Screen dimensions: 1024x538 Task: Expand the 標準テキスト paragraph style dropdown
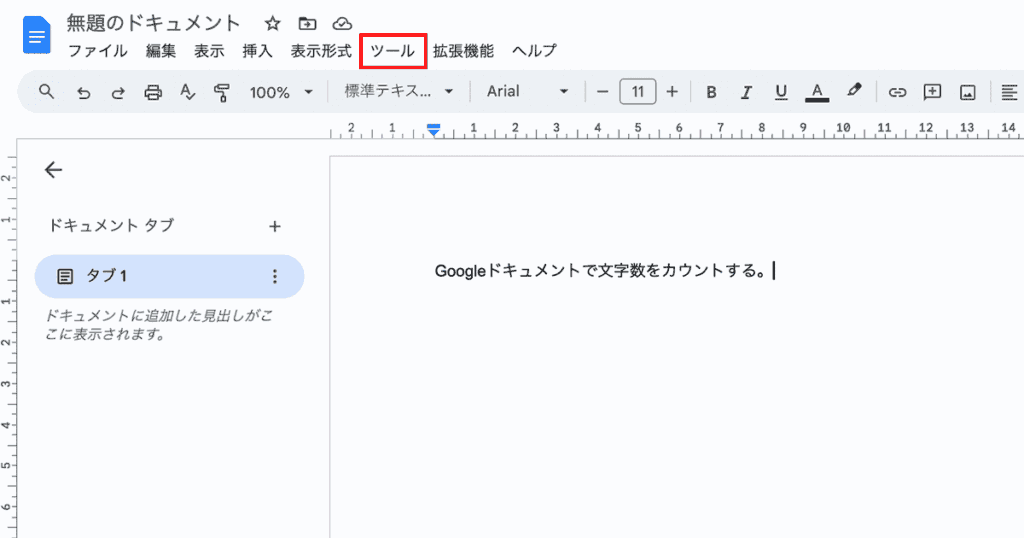(399, 92)
